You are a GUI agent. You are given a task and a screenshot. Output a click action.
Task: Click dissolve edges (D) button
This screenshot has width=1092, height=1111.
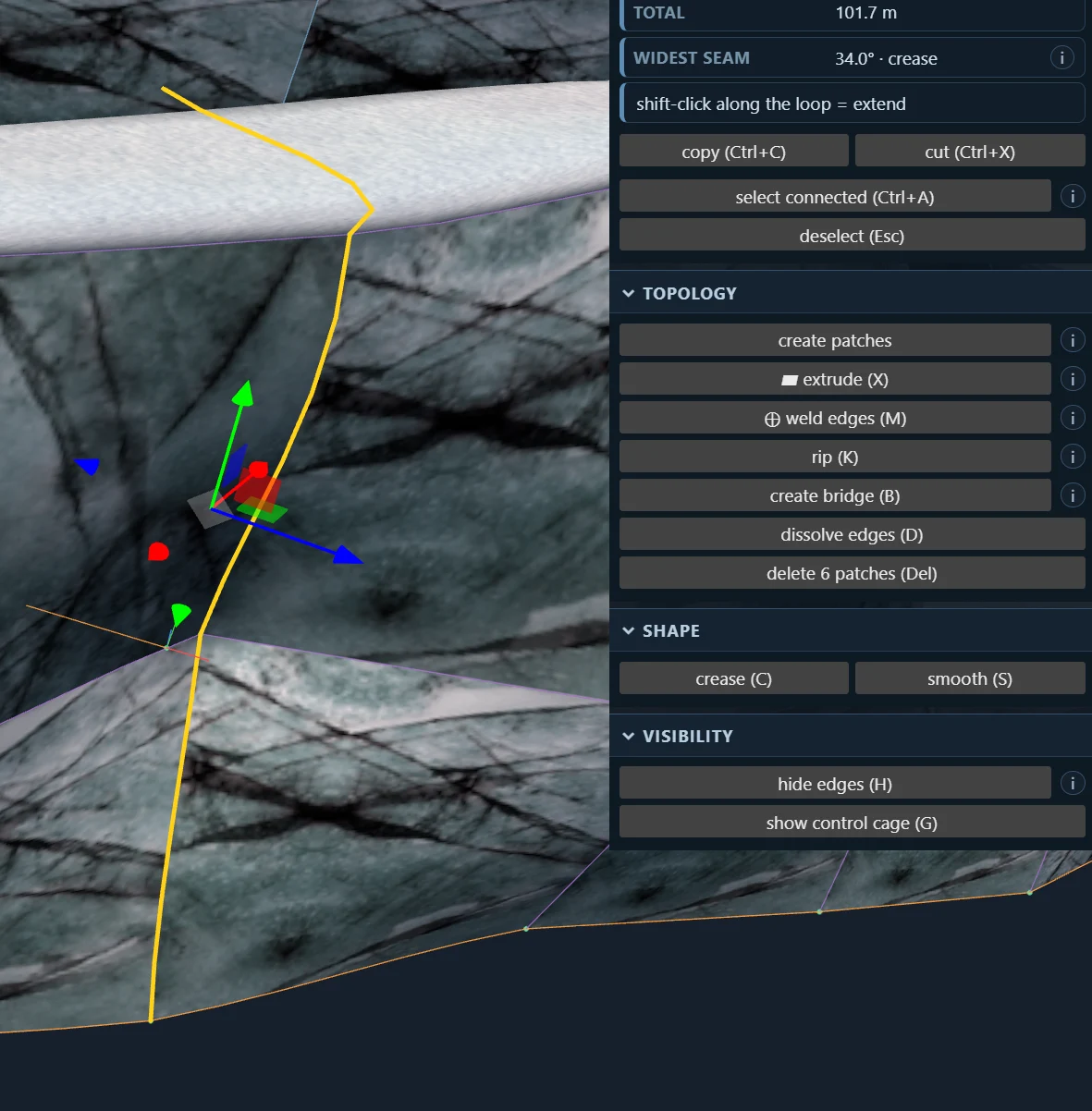click(x=853, y=534)
